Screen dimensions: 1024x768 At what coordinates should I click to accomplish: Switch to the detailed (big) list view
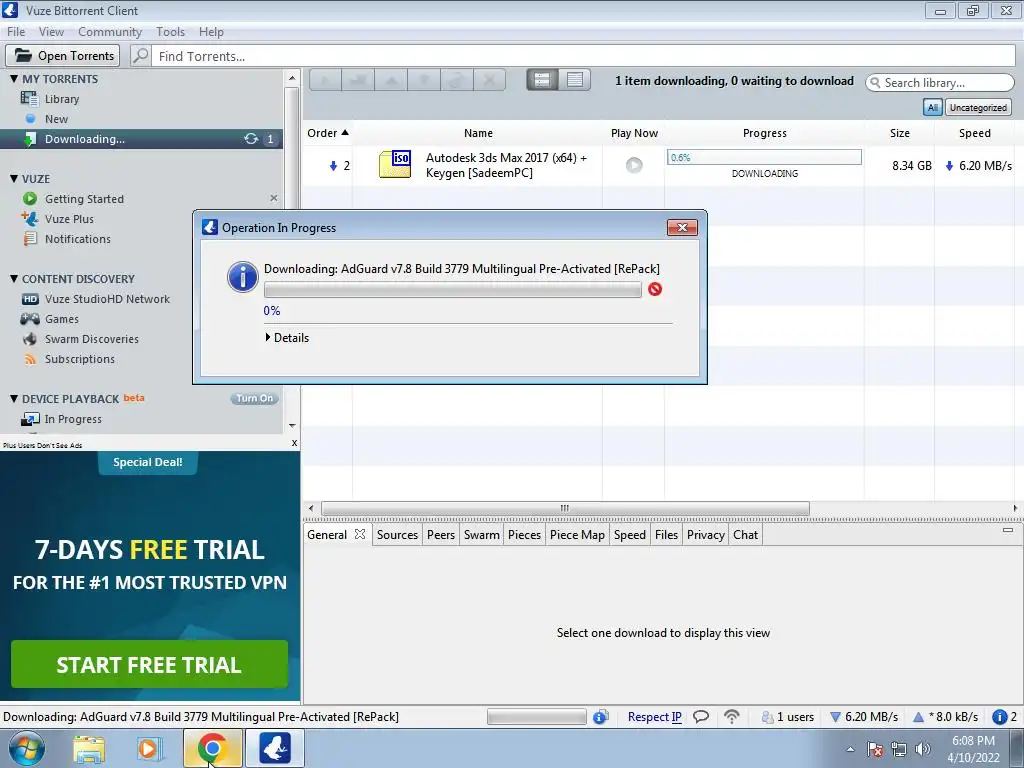(x=542, y=80)
